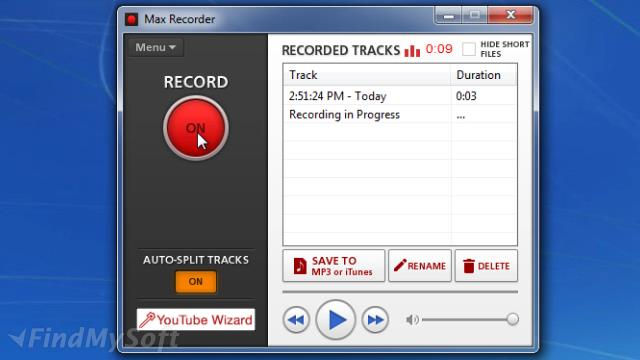Stop recording with the red ON button
The height and width of the screenshot is (360, 640).
[196, 128]
